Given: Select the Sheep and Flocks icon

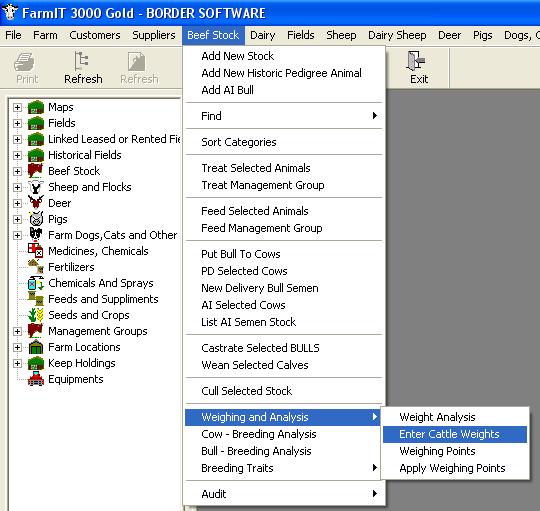Looking at the screenshot, I should click(x=36, y=187).
